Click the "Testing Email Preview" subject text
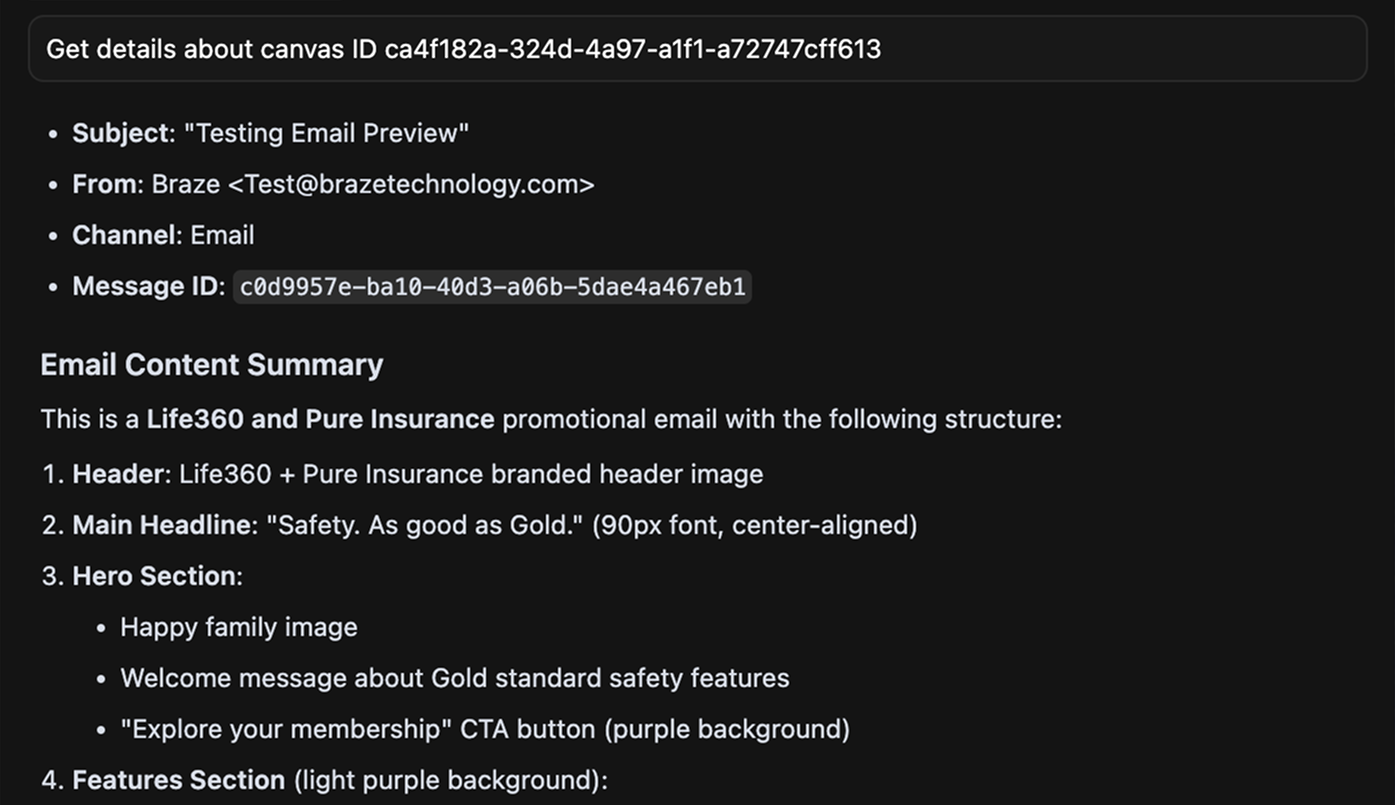1395x805 pixels. pos(326,133)
